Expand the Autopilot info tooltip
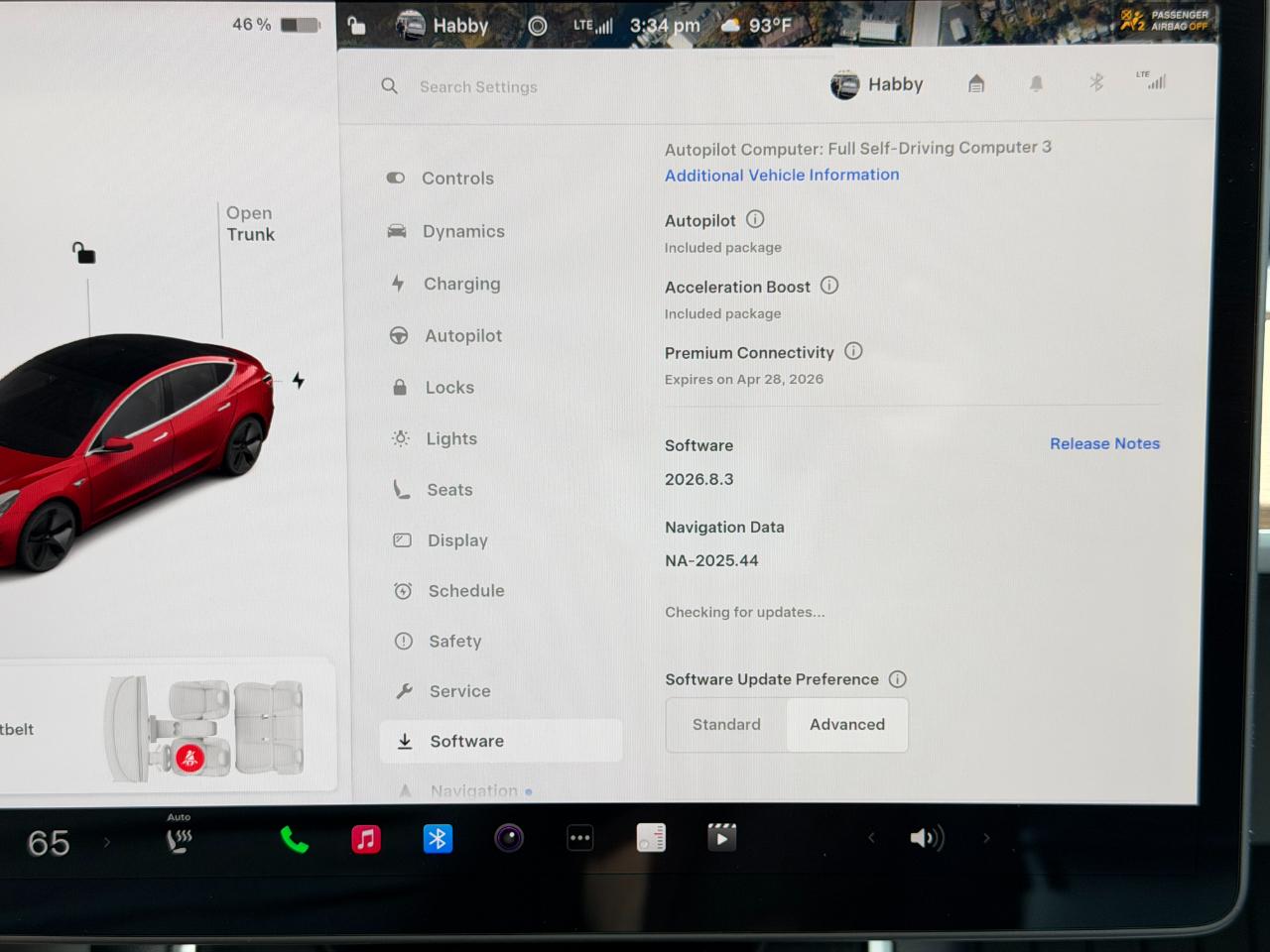The image size is (1270, 952). (x=755, y=219)
